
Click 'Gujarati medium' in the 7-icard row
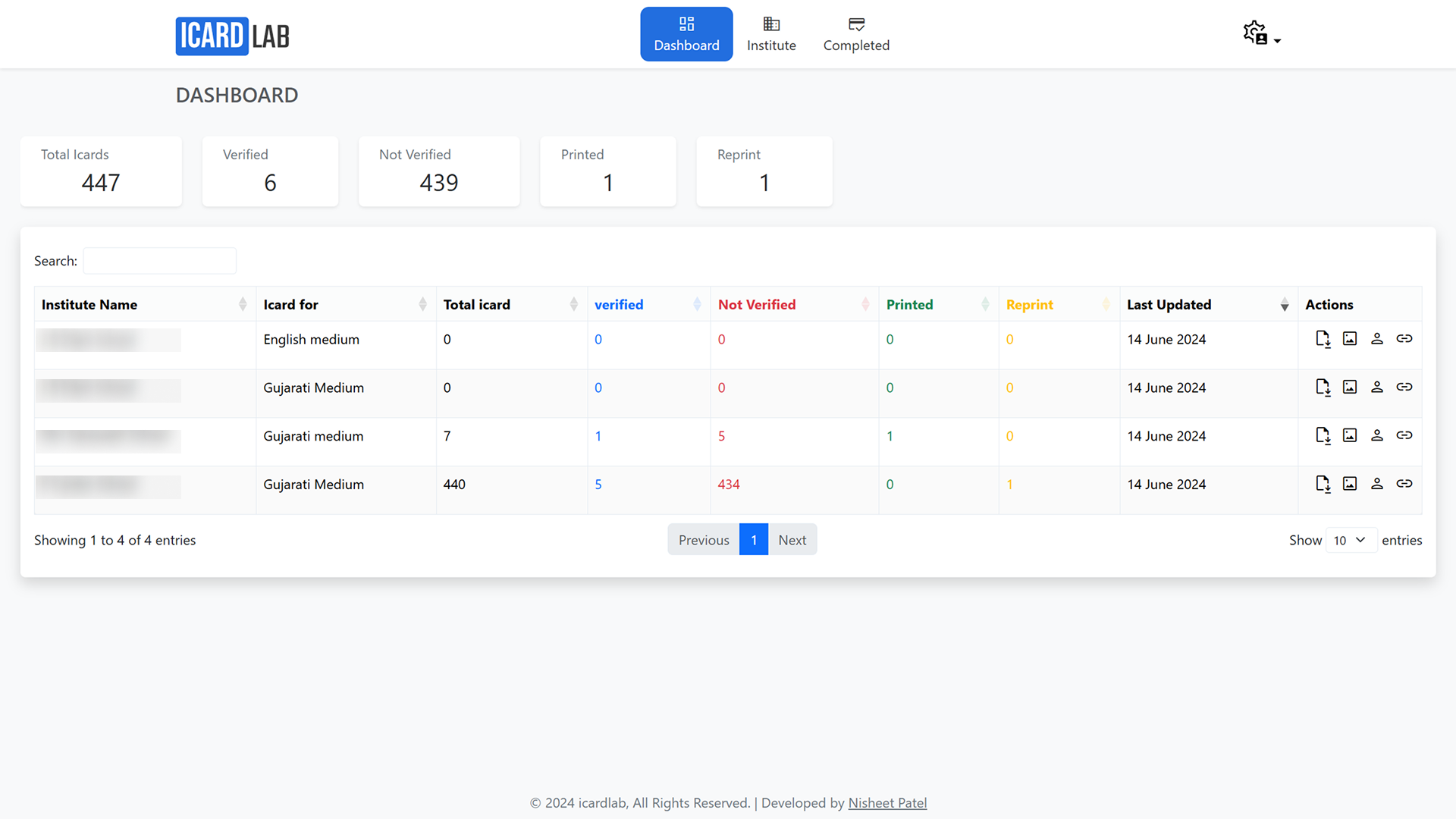tap(313, 436)
